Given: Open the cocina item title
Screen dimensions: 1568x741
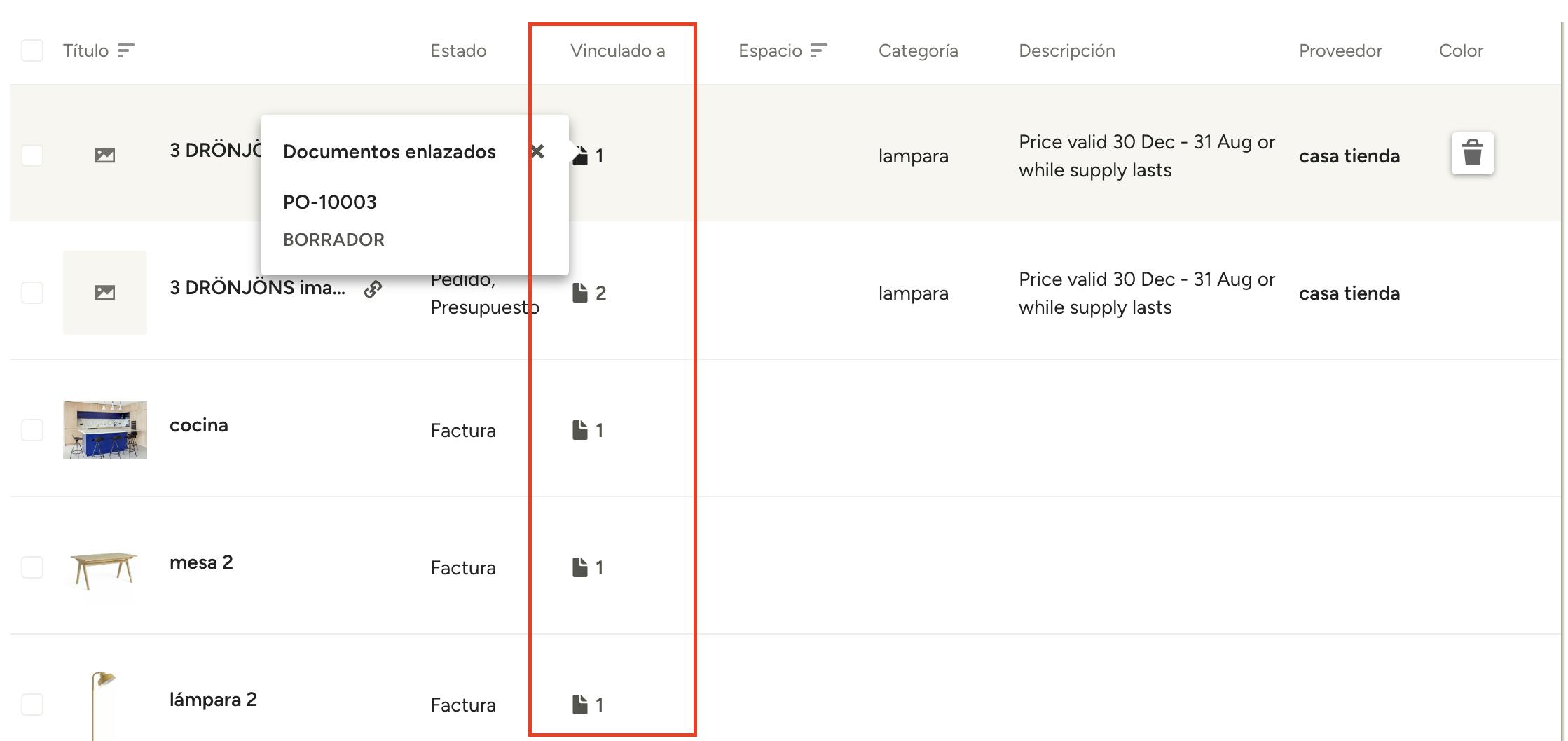Looking at the screenshot, I should (x=199, y=425).
